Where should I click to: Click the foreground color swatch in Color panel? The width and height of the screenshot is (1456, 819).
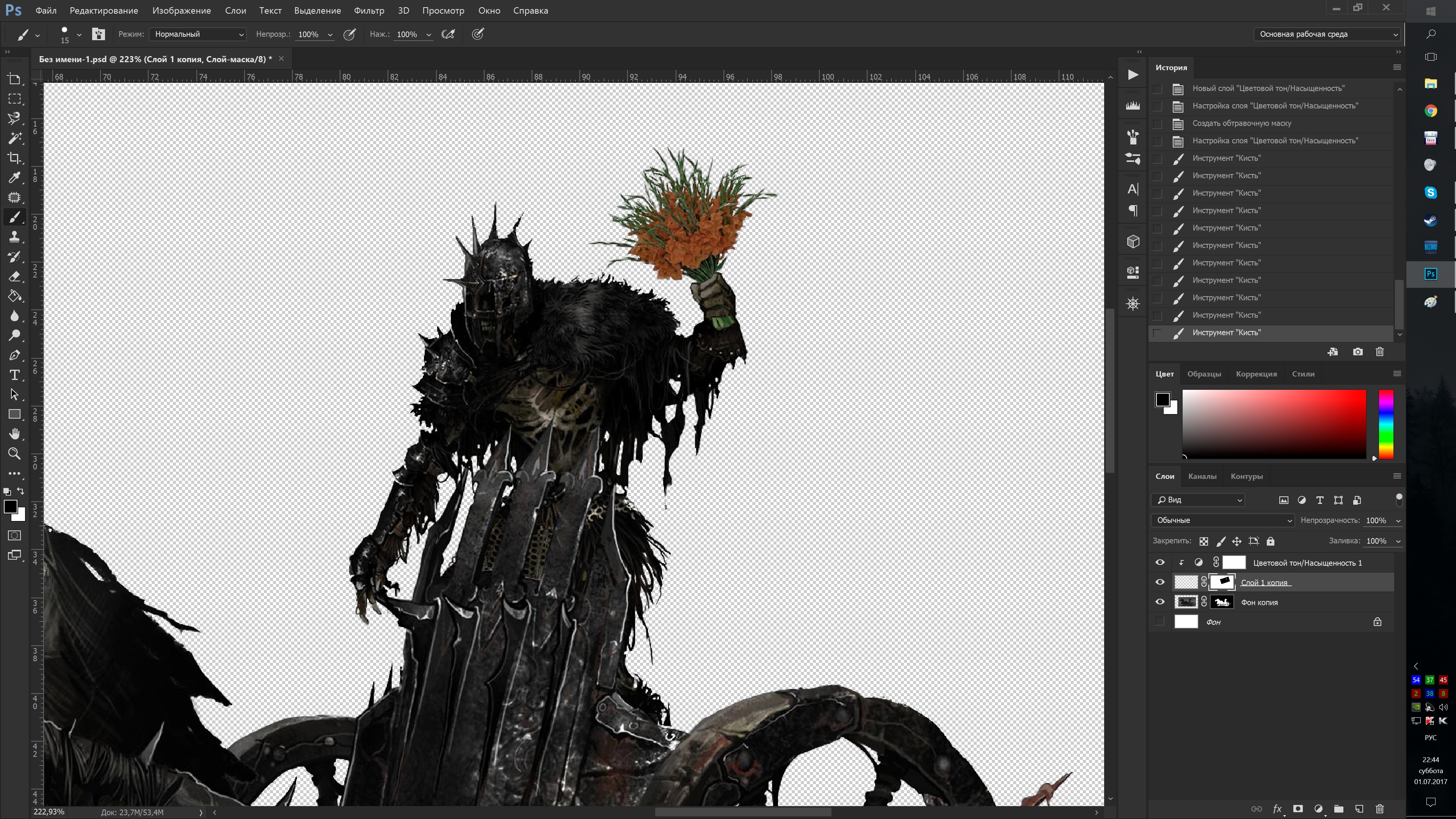pos(1162,399)
